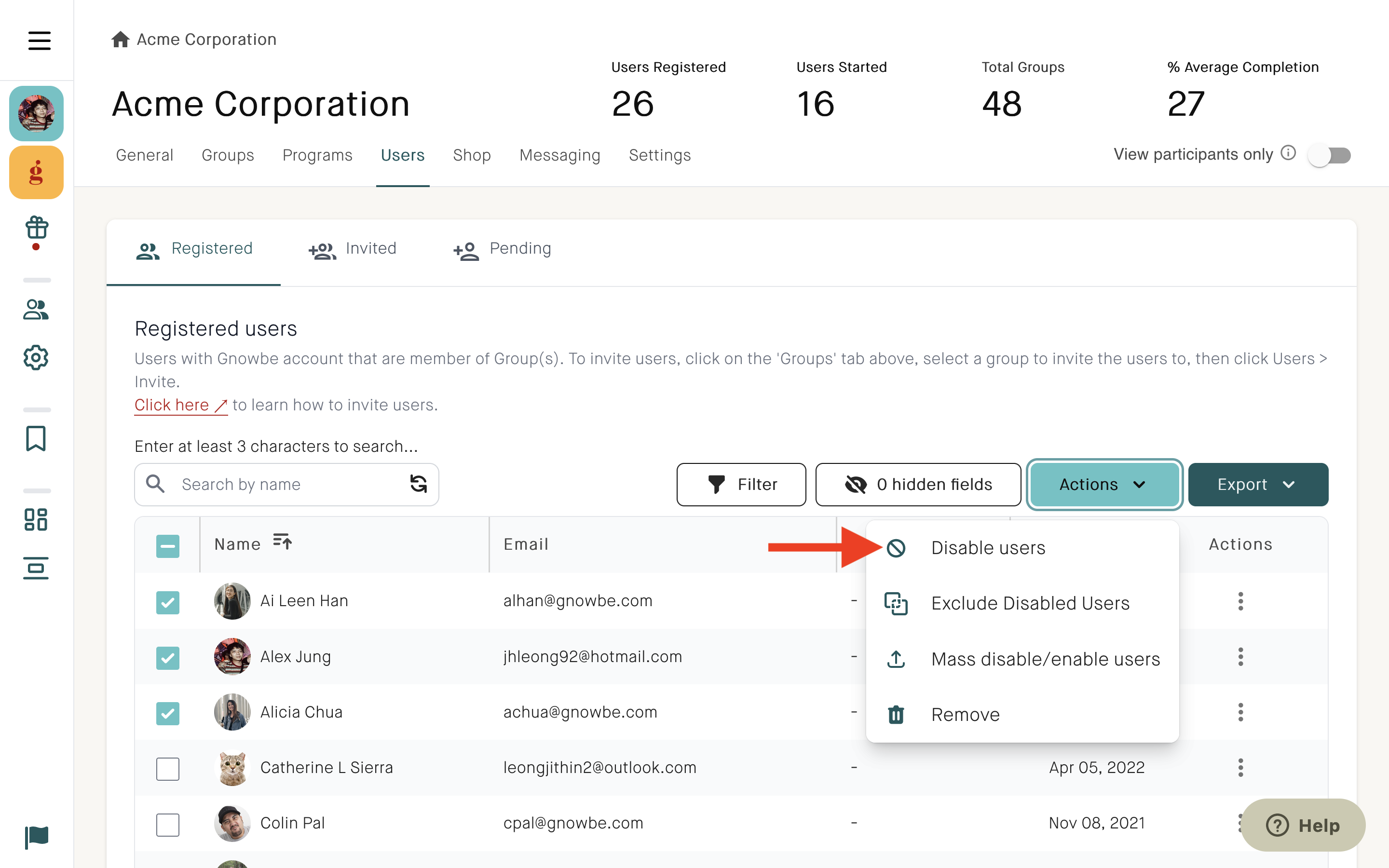Open row options for Alex Jung
The image size is (1389, 868).
click(1240, 656)
